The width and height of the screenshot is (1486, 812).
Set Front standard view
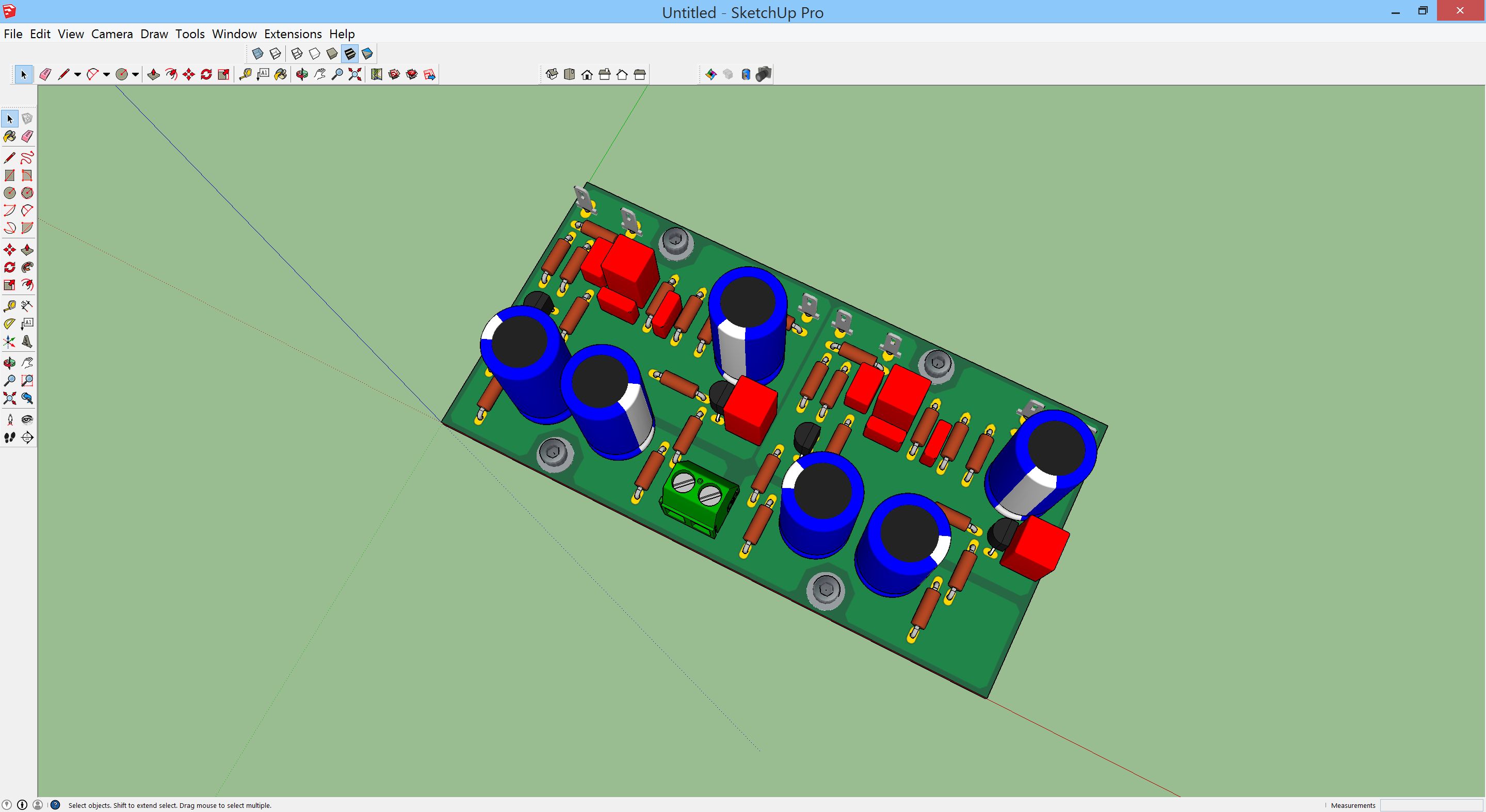pos(587,74)
